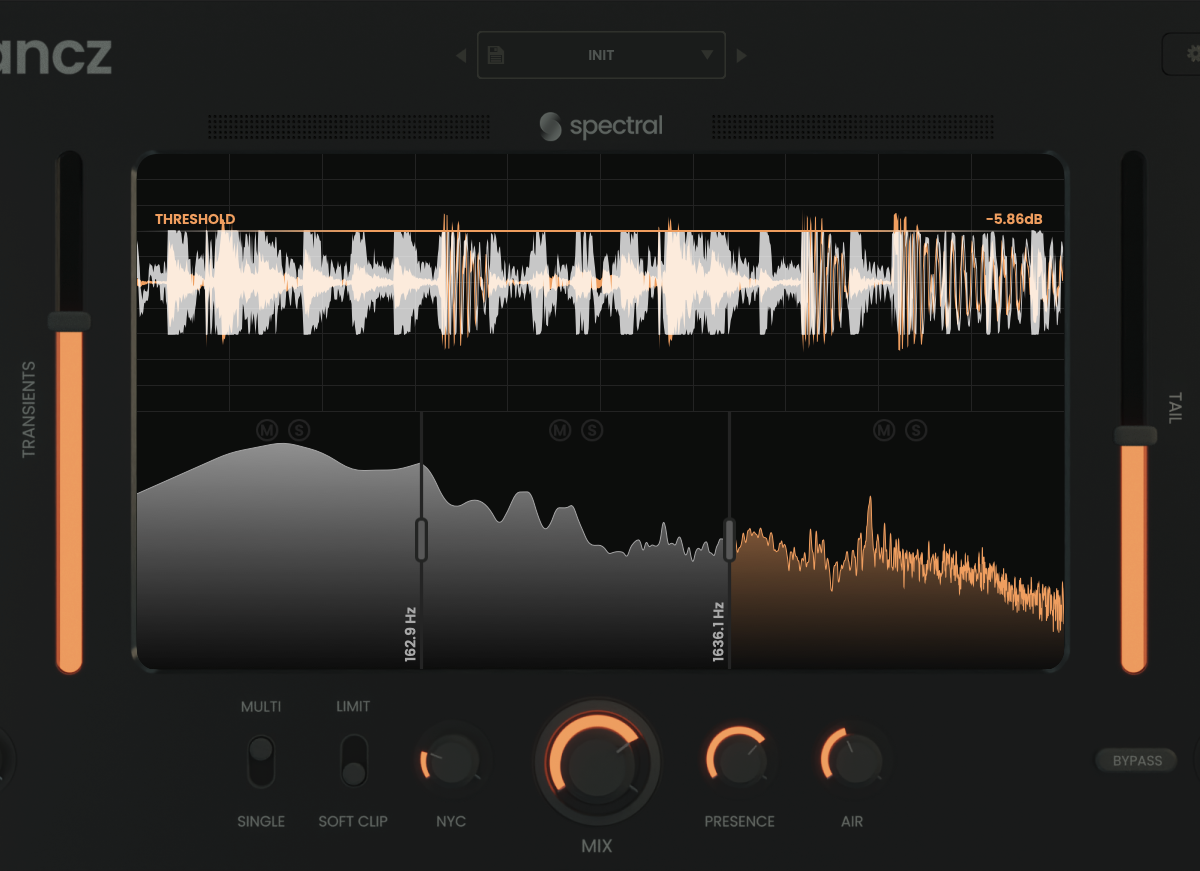
Task: Go to the next preset arrow
Action: pos(741,56)
